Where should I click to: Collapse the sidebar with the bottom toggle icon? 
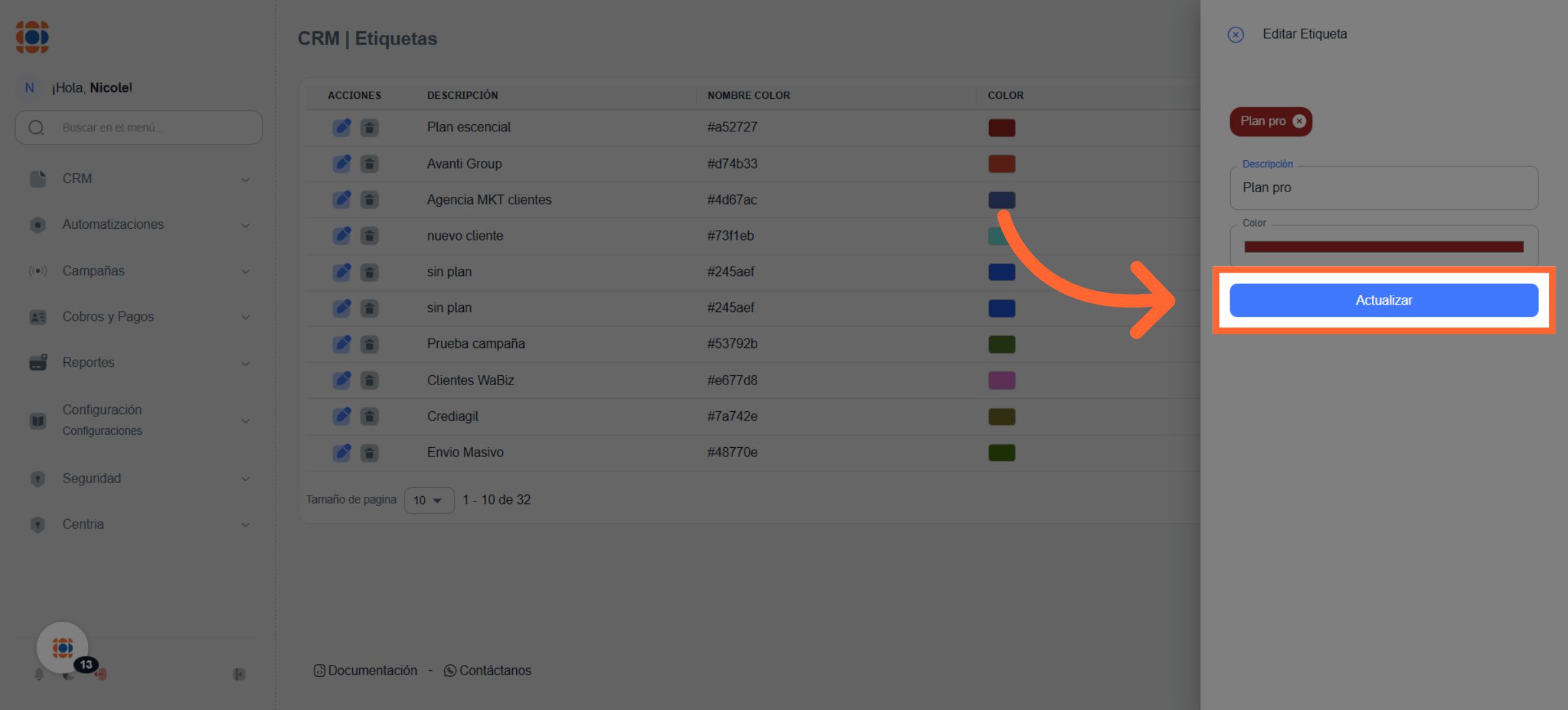(239, 674)
